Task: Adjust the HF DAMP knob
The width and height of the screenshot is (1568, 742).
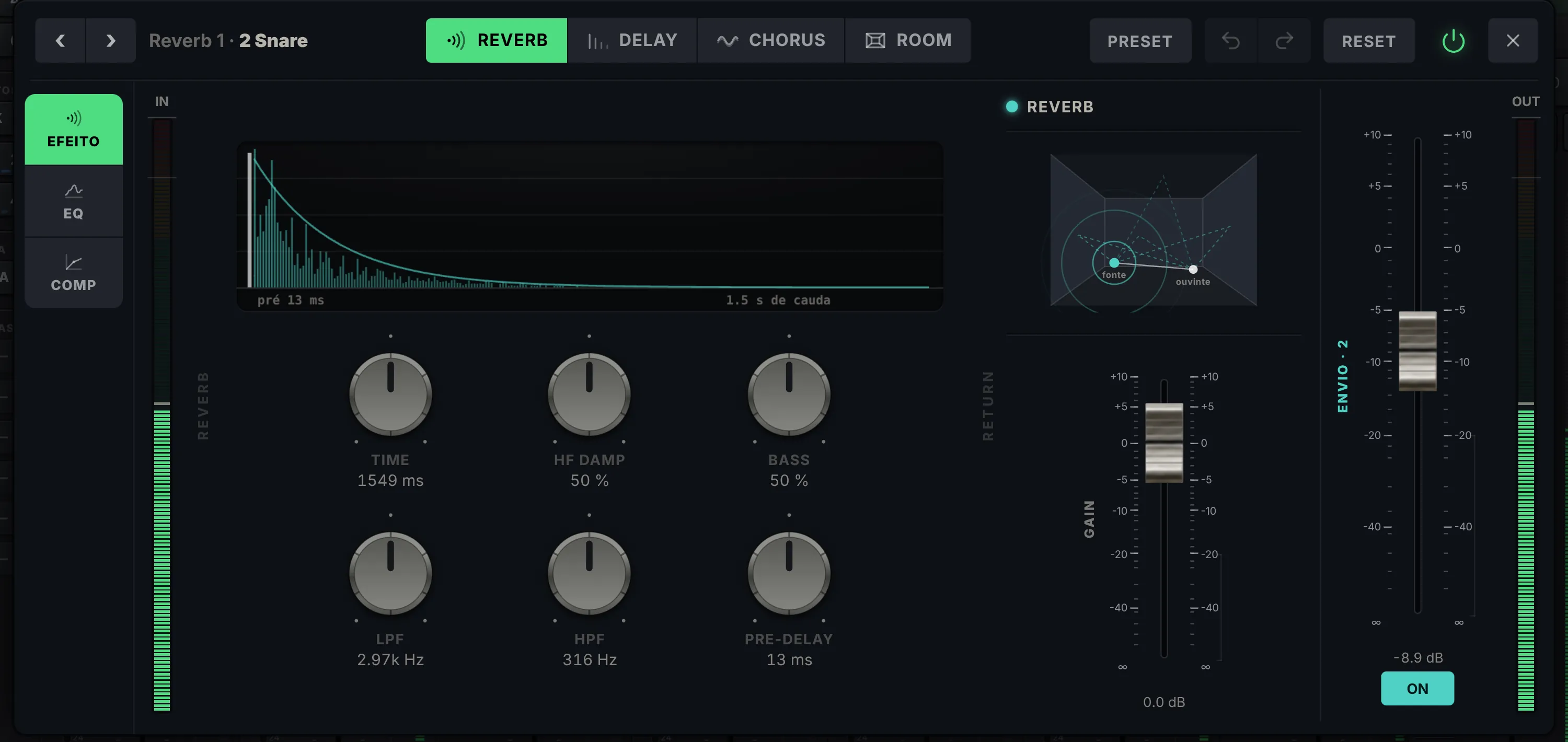Action: click(x=589, y=394)
